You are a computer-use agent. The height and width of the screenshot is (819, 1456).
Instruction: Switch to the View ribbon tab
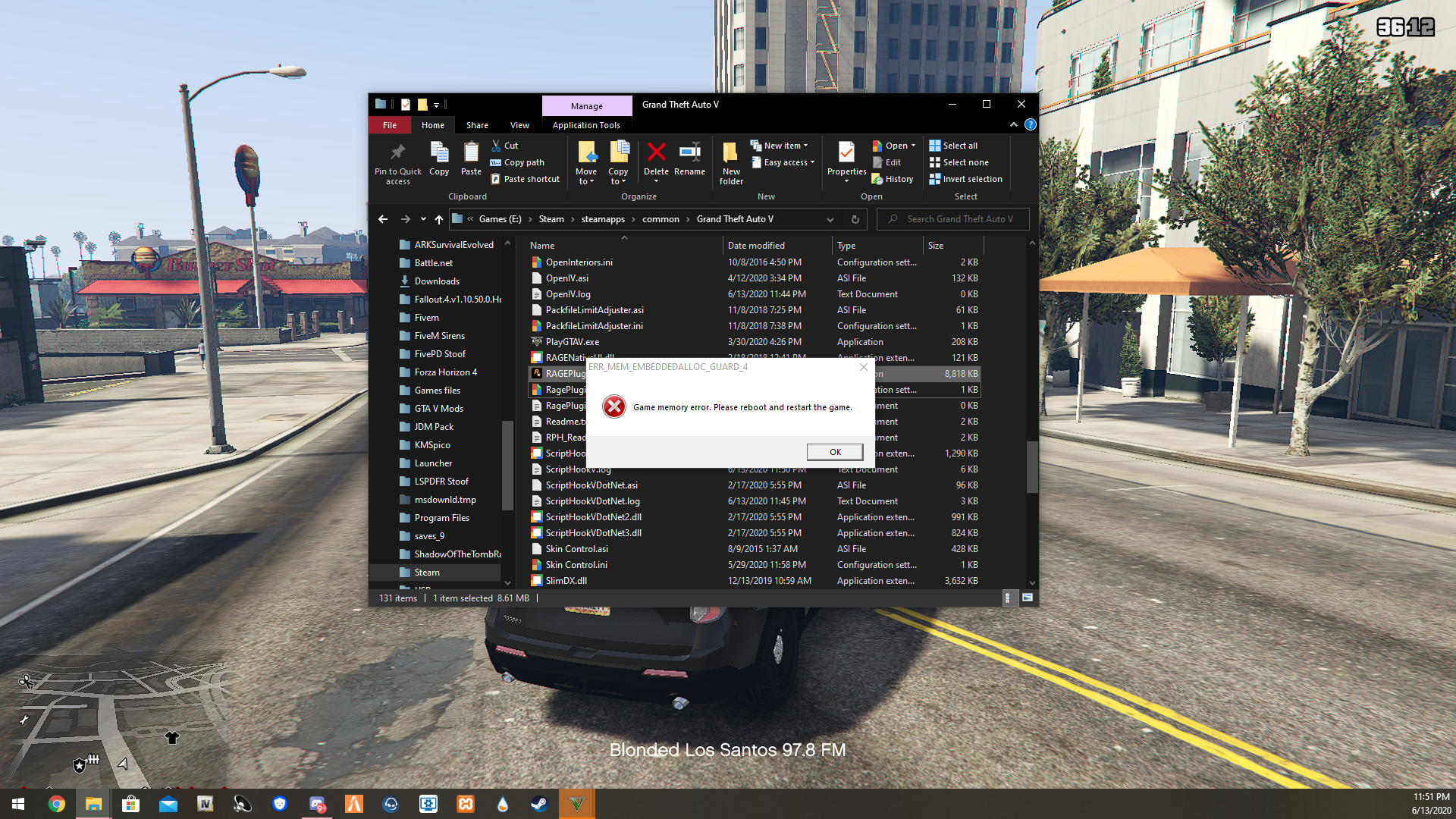519,125
